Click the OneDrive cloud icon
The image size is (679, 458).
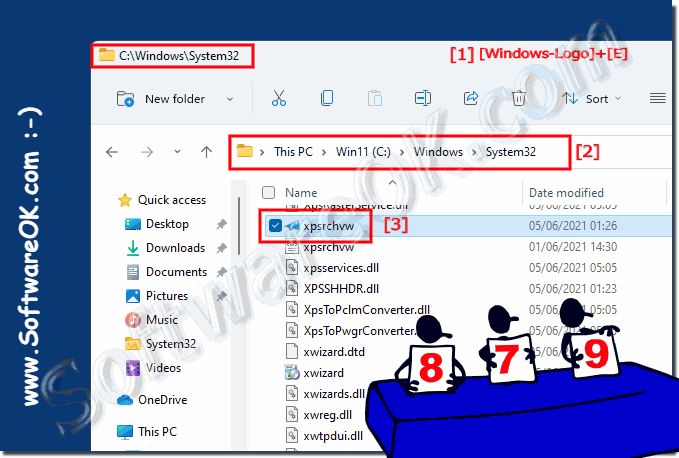click(125, 400)
